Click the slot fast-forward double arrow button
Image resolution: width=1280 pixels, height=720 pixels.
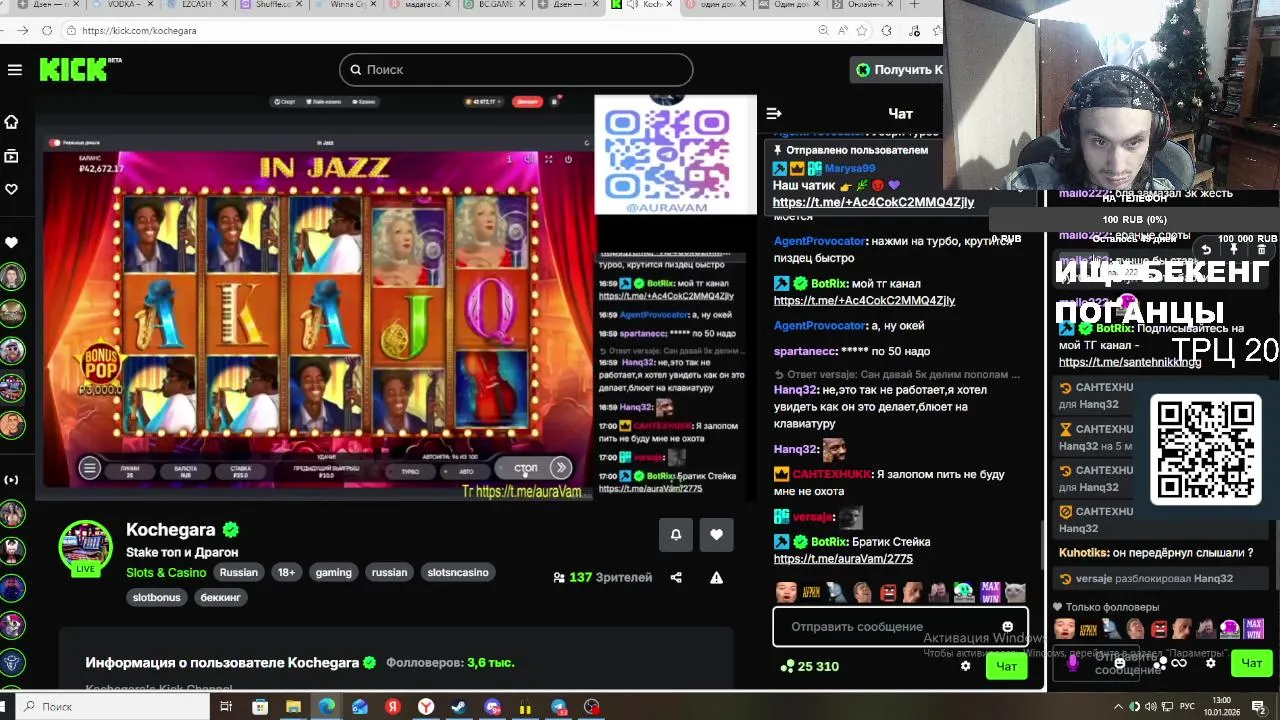coord(561,468)
